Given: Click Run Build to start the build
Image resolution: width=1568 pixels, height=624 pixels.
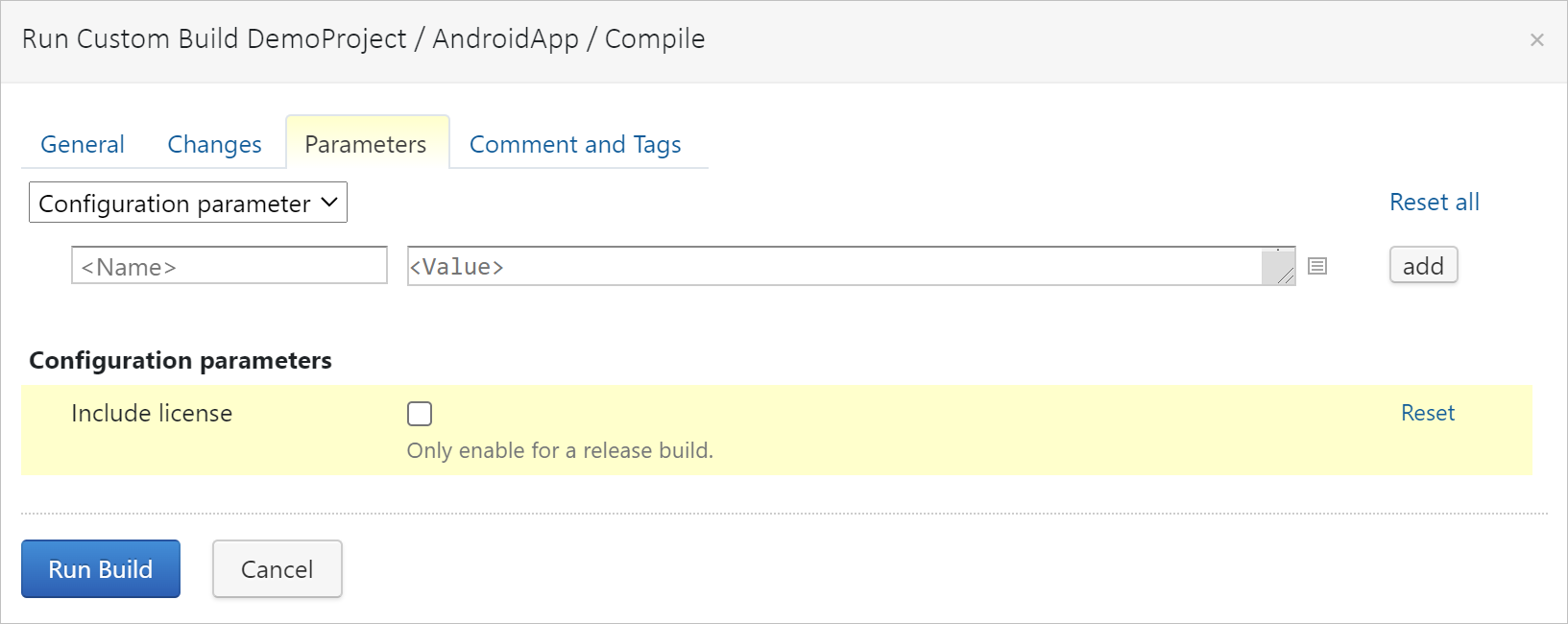Looking at the screenshot, I should pyautogui.click(x=100, y=568).
